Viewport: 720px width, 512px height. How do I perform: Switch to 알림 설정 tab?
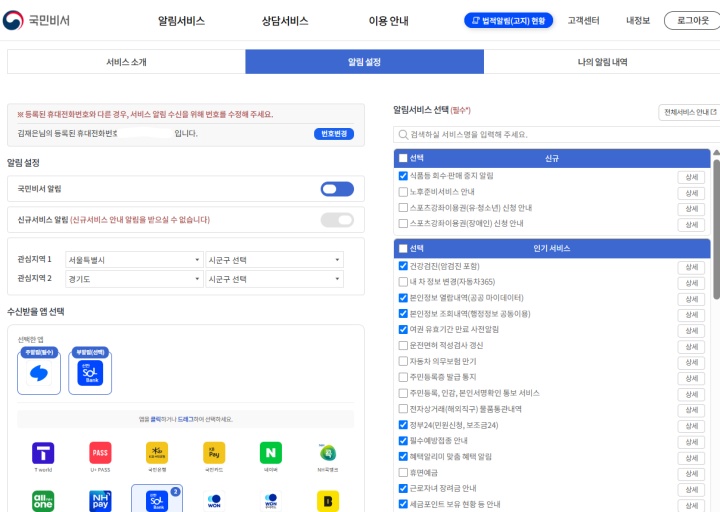pyautogui.click(x=365, y=62)
